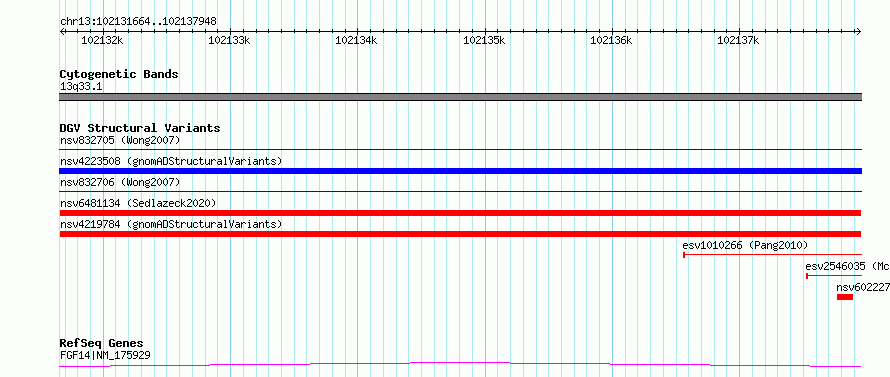Click the RefSeq Genes track title

click(x=102, y=344)
